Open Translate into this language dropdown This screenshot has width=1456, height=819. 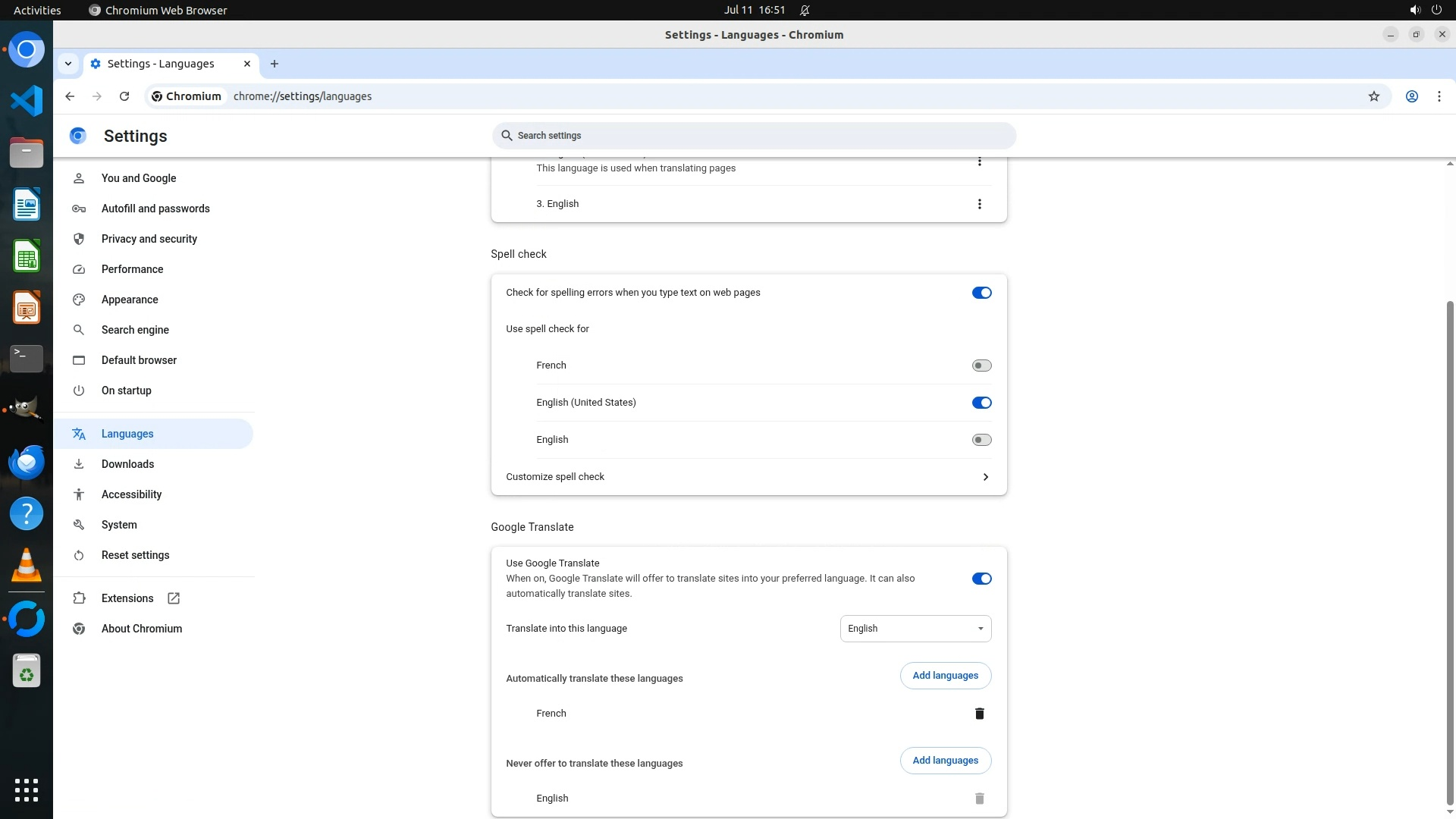(x=915, y=629)
